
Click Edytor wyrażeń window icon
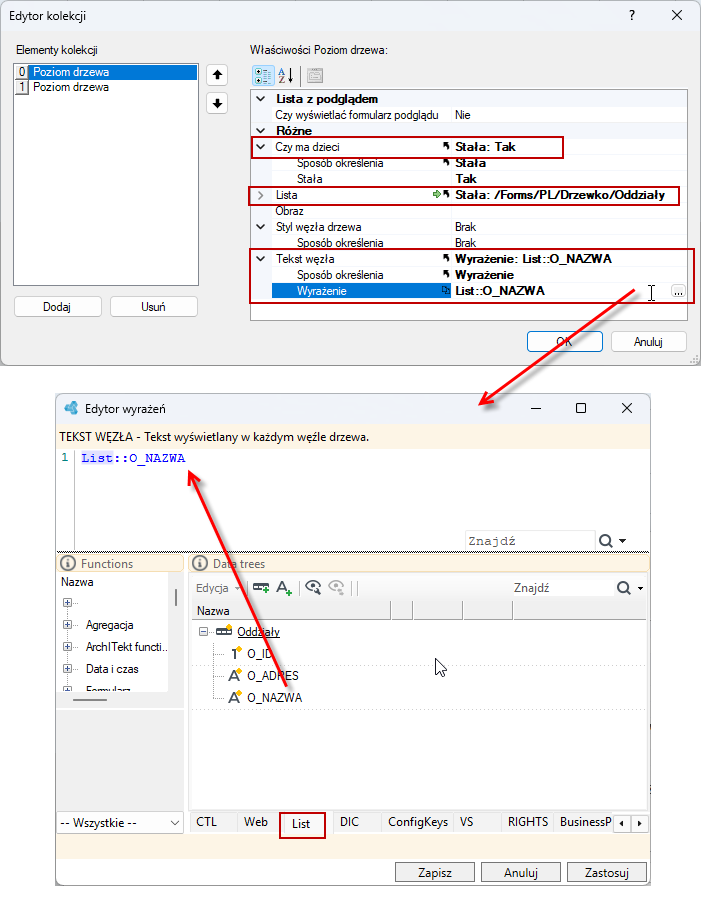pos(72,408)
